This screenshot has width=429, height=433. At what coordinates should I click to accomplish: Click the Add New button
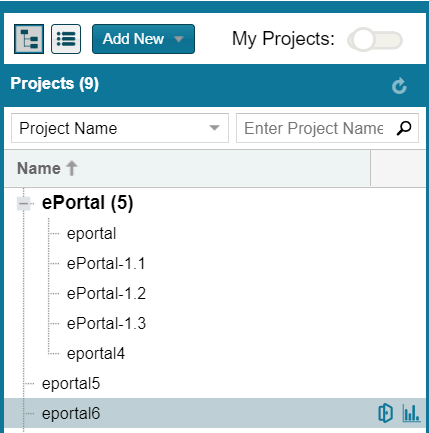(x=143, y=39)
